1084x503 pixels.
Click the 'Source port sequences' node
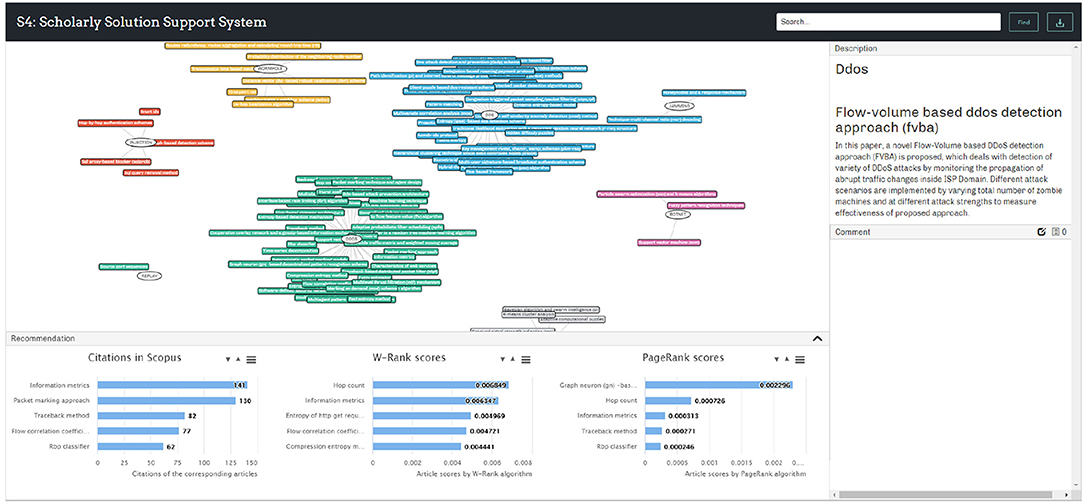(124, 266)
